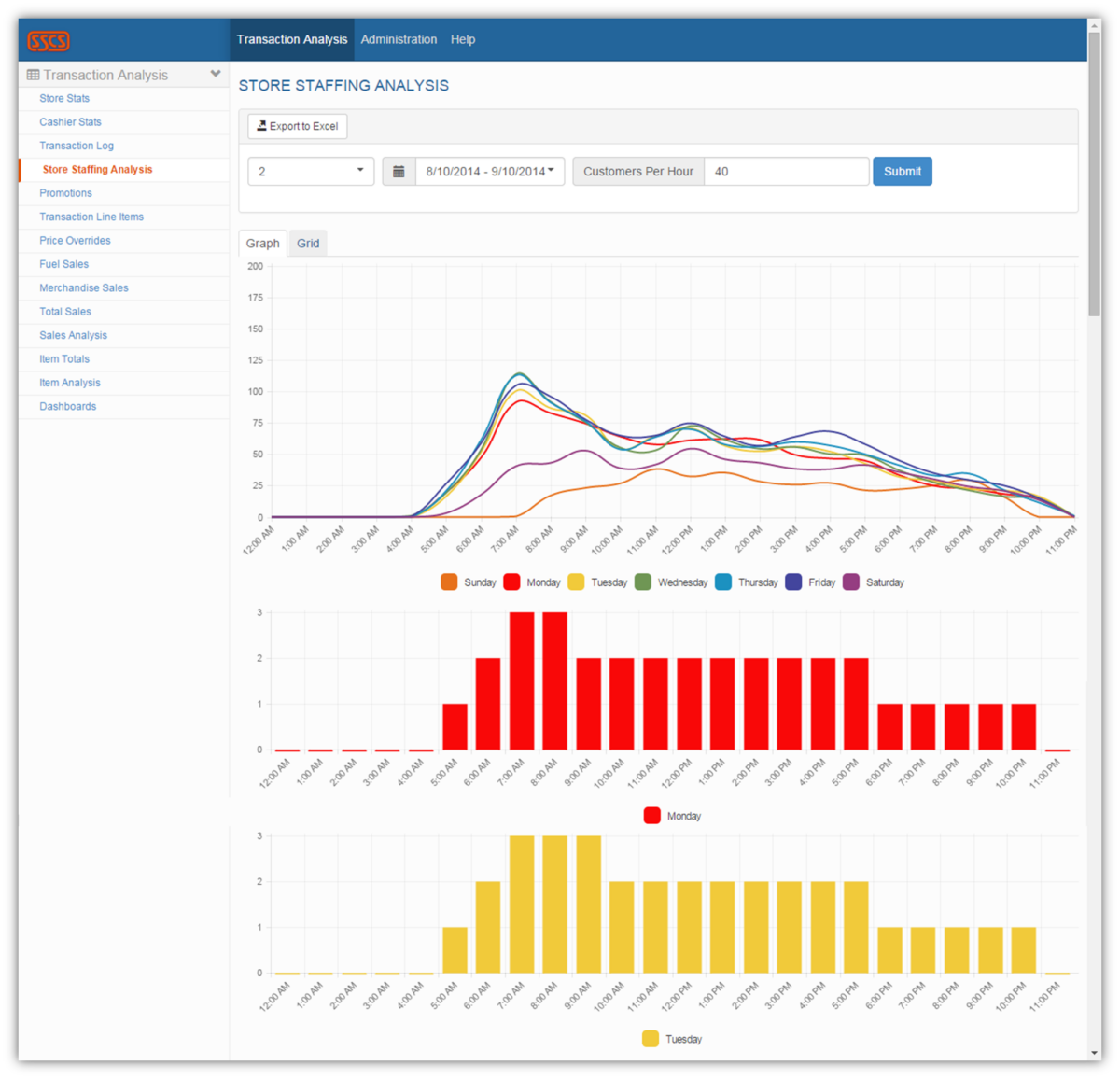This screenshot has width=1120, height=1079.
Task: Expand the 8/10/2014 - 9/10/2014 date range dropdown
Action: pyautogui.click(x=488, y=171)
